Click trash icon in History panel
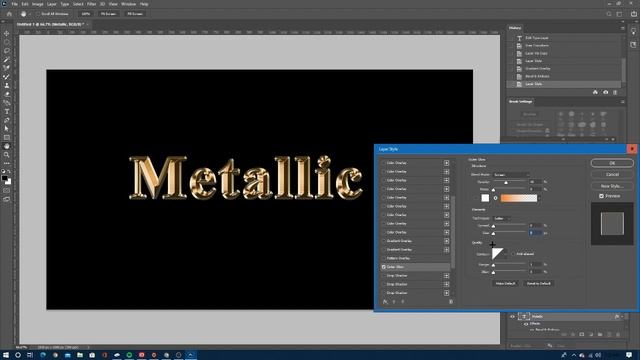This screenshot has width=640, height=360. pyautogui.click(x=615, y=92)
